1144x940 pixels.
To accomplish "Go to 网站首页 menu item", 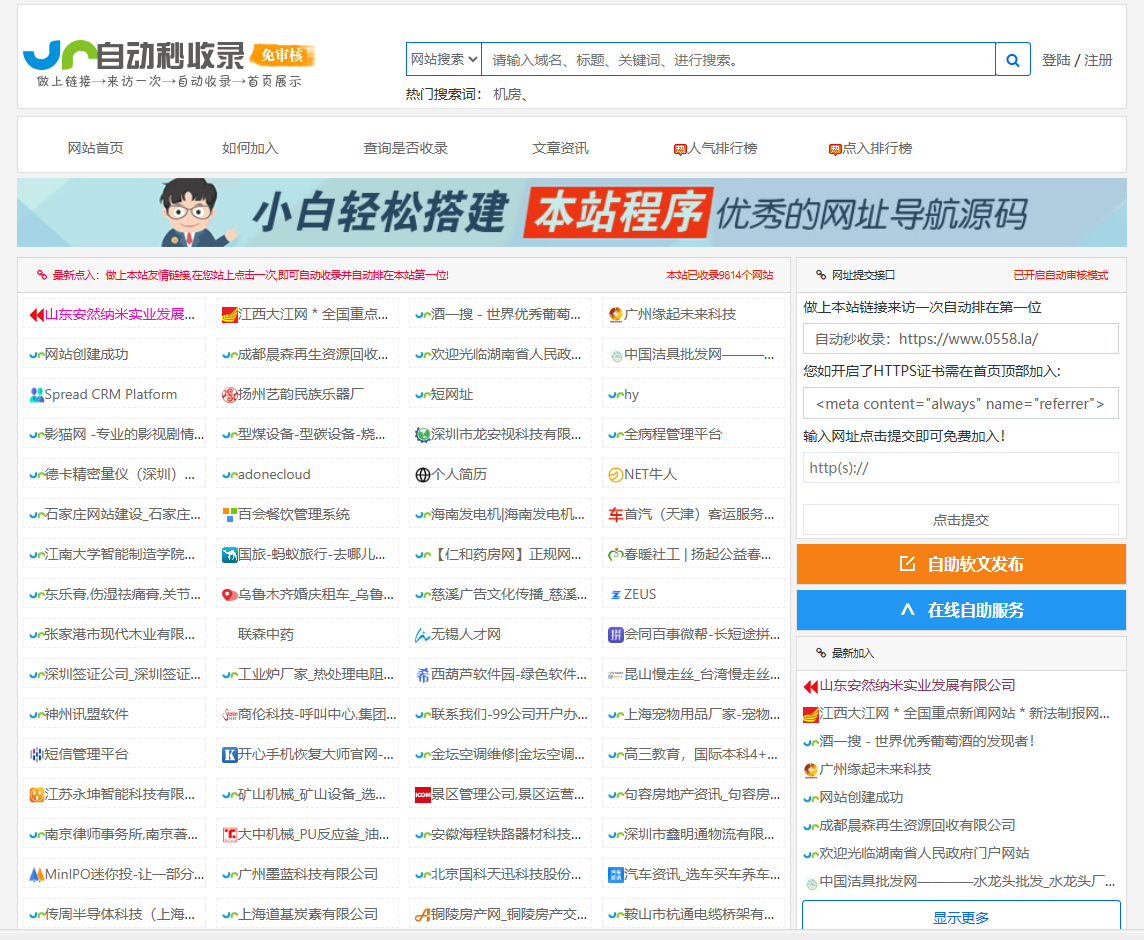I will coord(96,148).
